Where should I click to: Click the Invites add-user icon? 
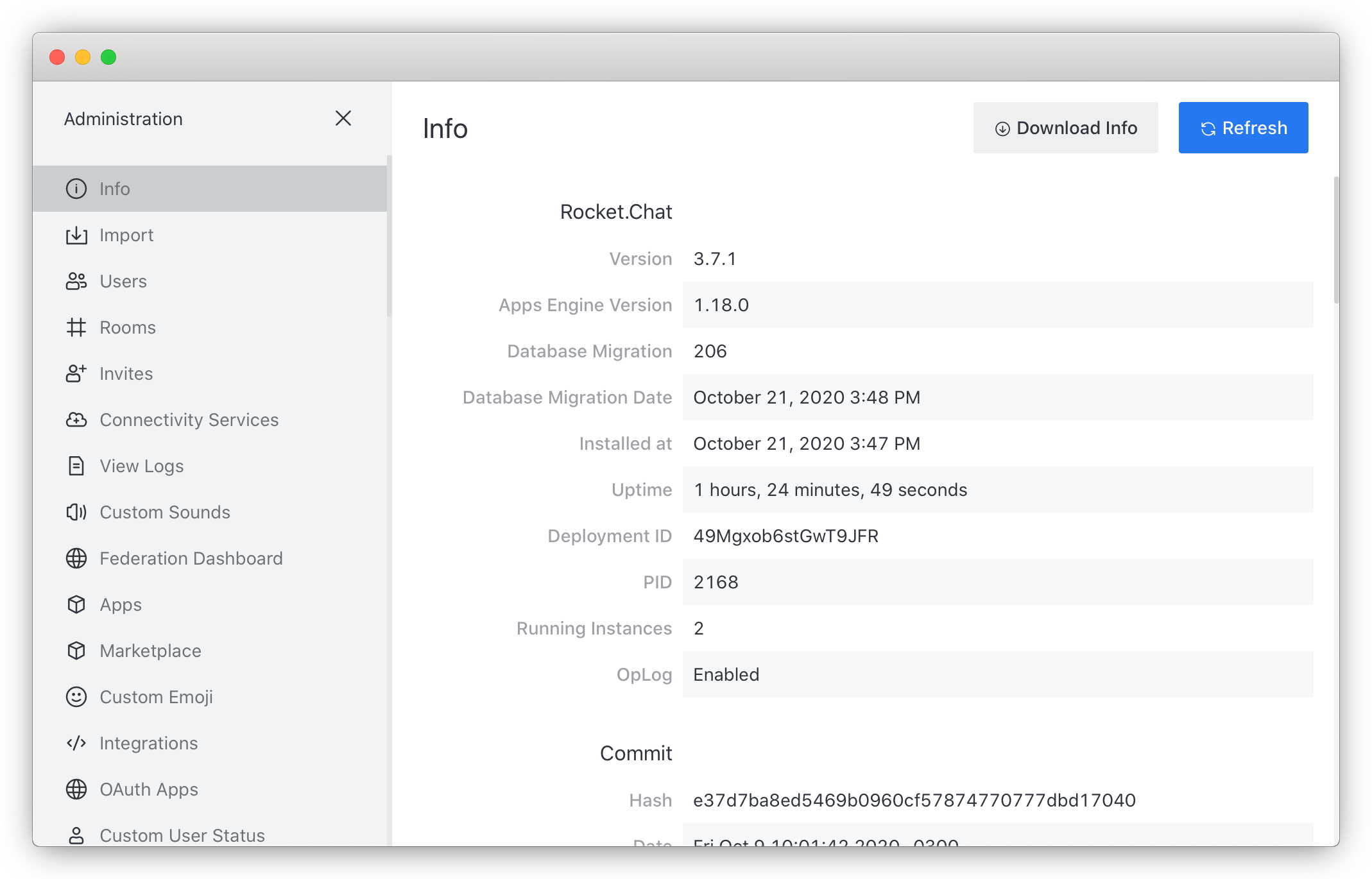click(x=76, y=373)
